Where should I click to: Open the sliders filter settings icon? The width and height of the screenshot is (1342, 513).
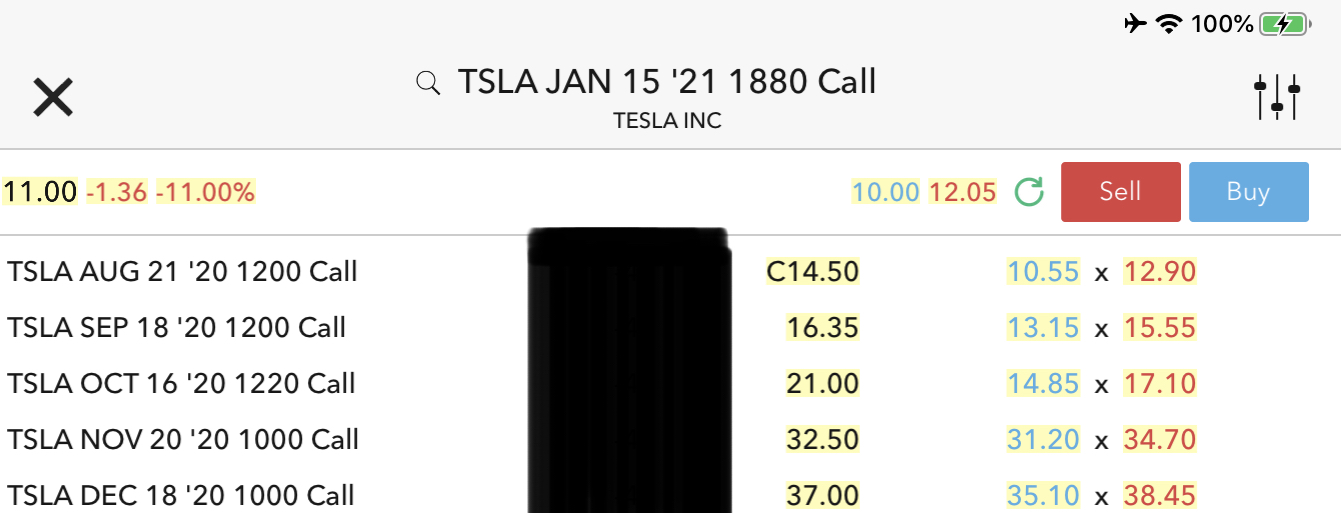pos(1277,97)
